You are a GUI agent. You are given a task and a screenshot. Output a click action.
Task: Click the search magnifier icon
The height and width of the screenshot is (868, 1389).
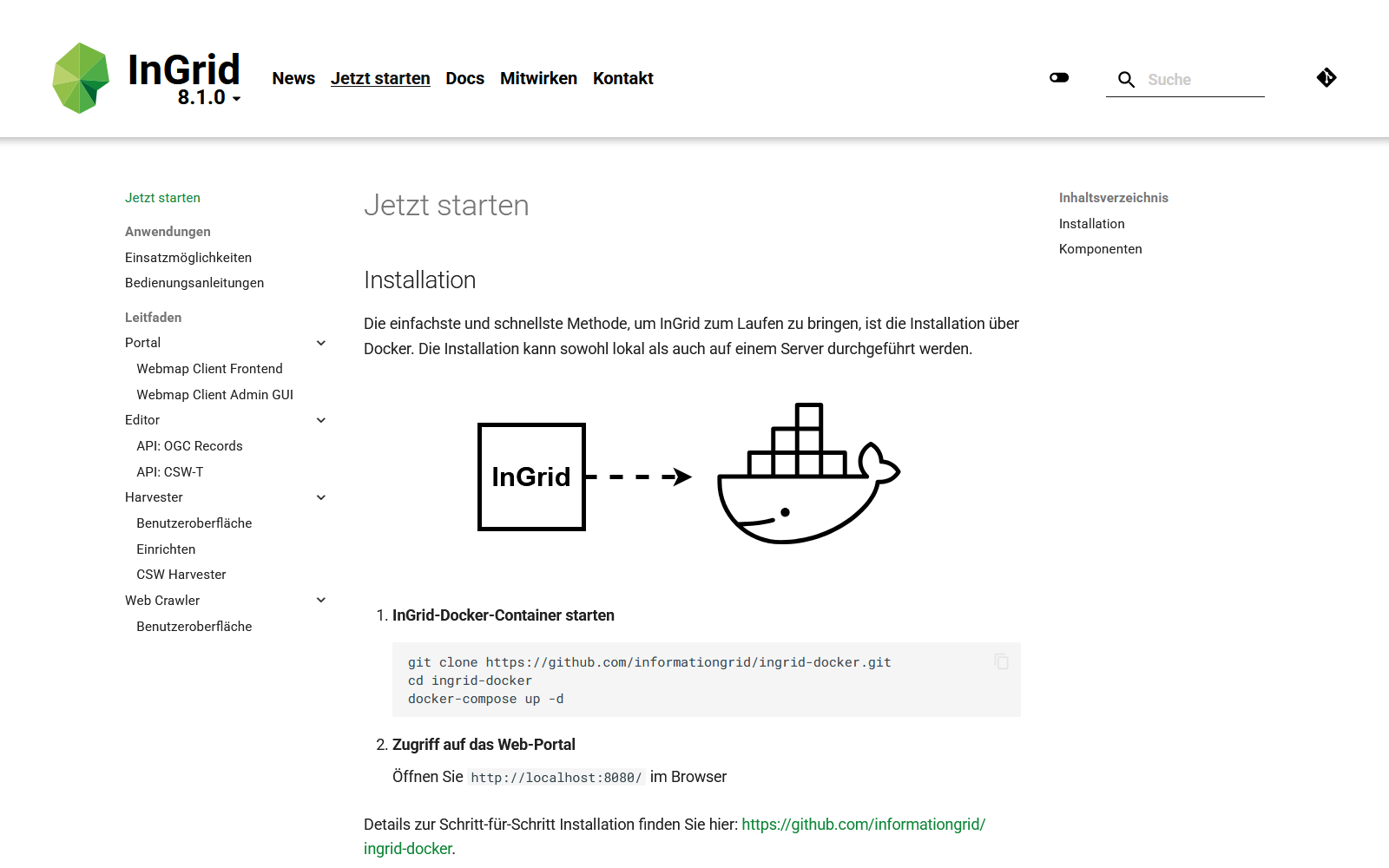tap(1126, 80)
